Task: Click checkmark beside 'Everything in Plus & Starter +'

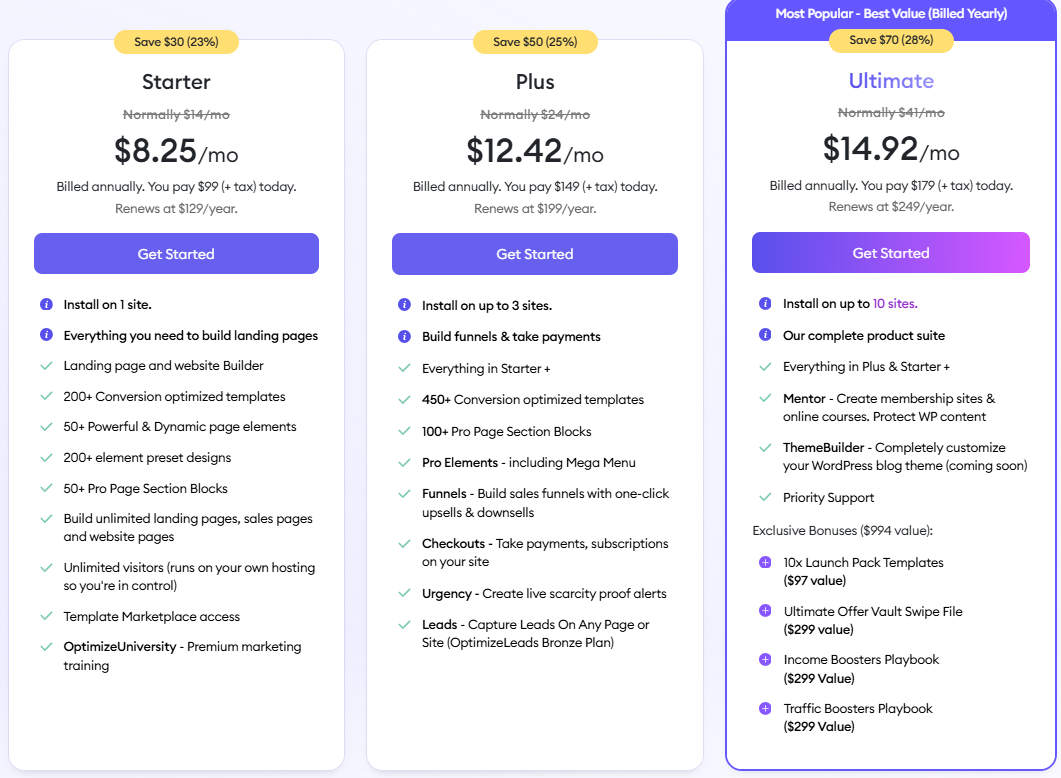Action: coord(765,367)
